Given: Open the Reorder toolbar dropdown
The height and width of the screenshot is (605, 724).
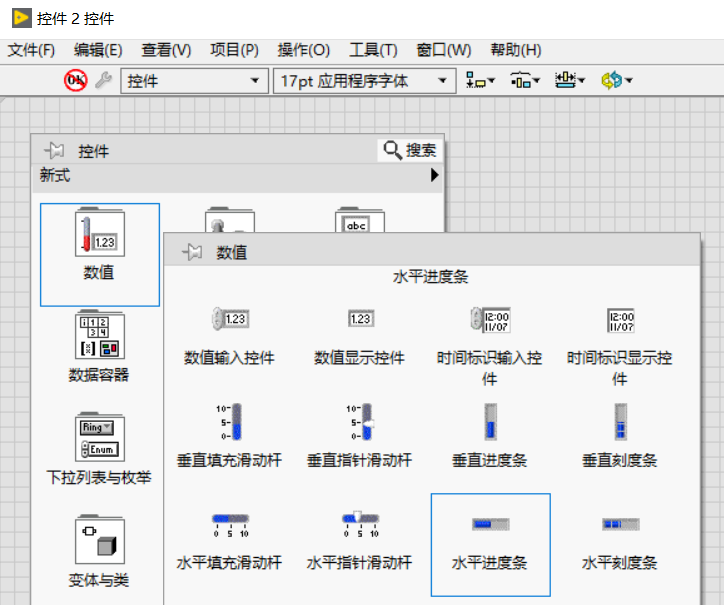Looking at the screenshot, I should [616, 81].
